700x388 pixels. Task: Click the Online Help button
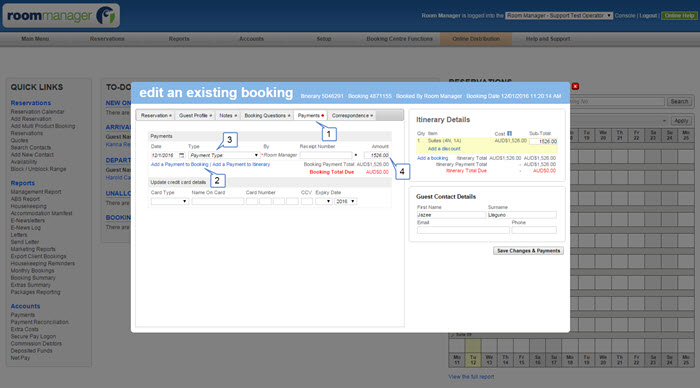click(x=679, y=16)
